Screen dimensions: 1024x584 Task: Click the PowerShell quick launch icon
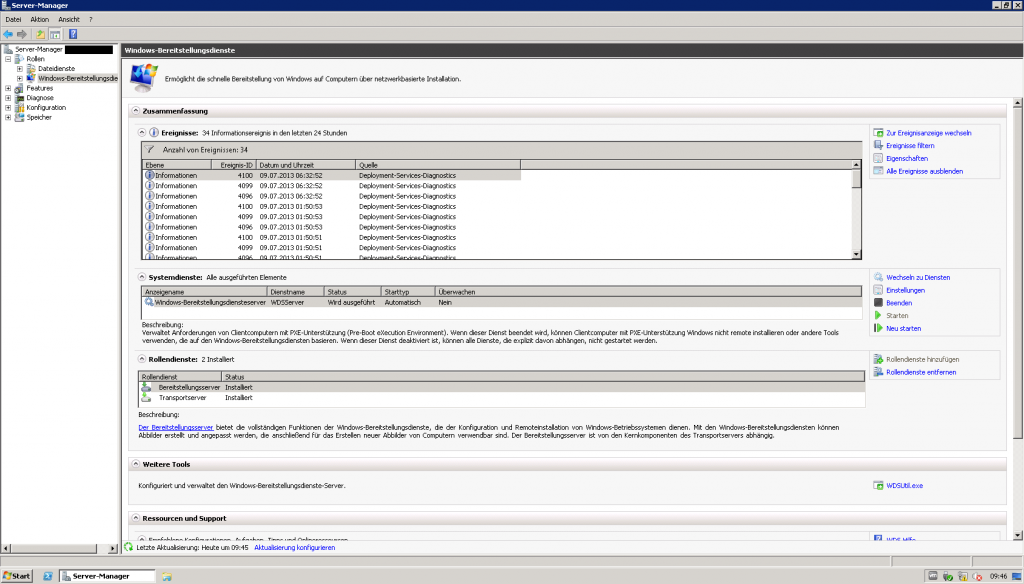click(x=48, y=576)
